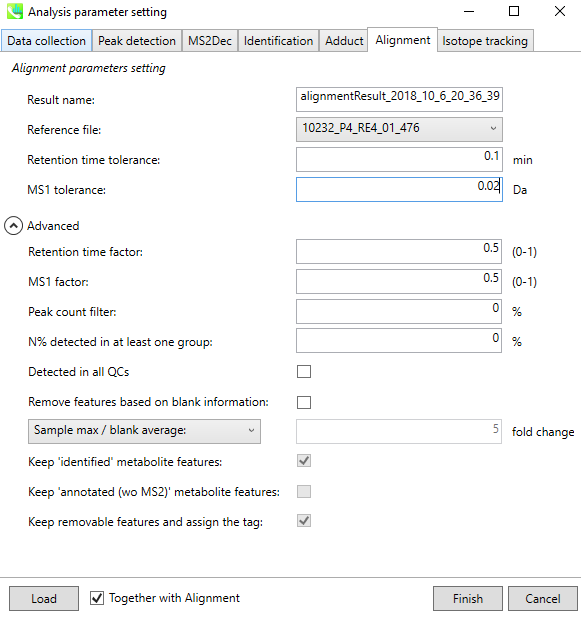Click the Finish button

point(468,599)
